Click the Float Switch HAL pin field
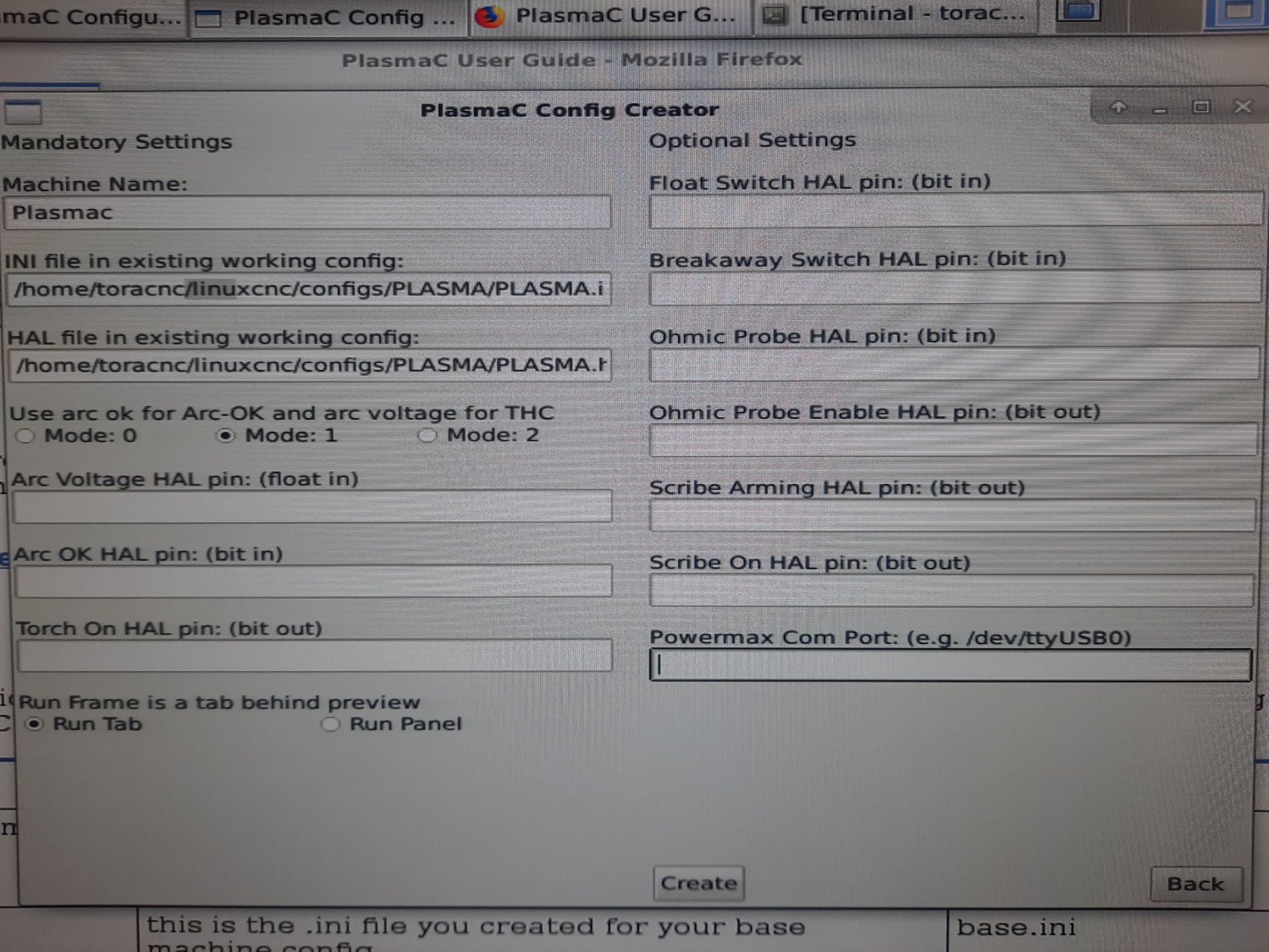The height and width of the screenshot is (952, 1269). point(956,210)
